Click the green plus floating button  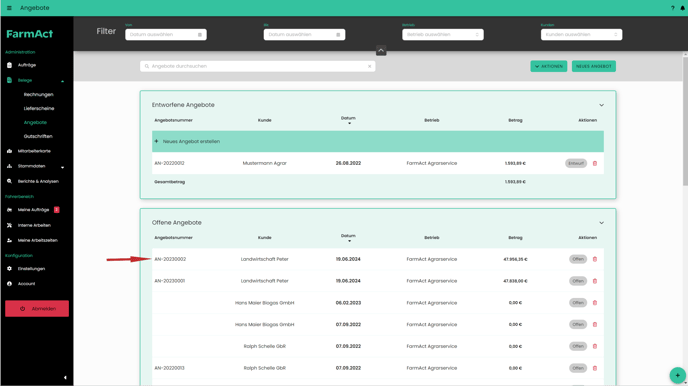click(677, 375)
